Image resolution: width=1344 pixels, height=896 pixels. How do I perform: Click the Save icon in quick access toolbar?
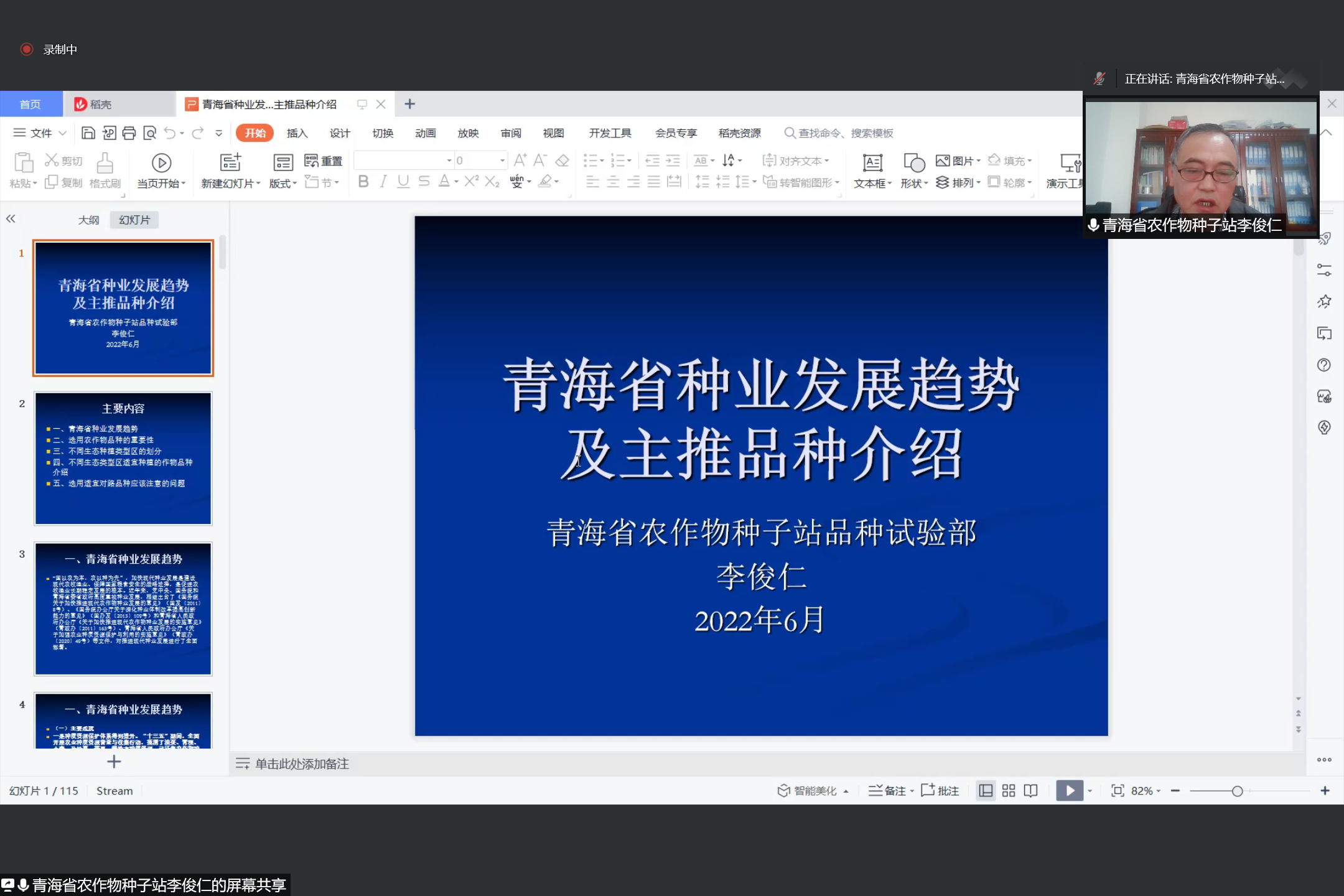pyautogui.click(x=88, y=133)
